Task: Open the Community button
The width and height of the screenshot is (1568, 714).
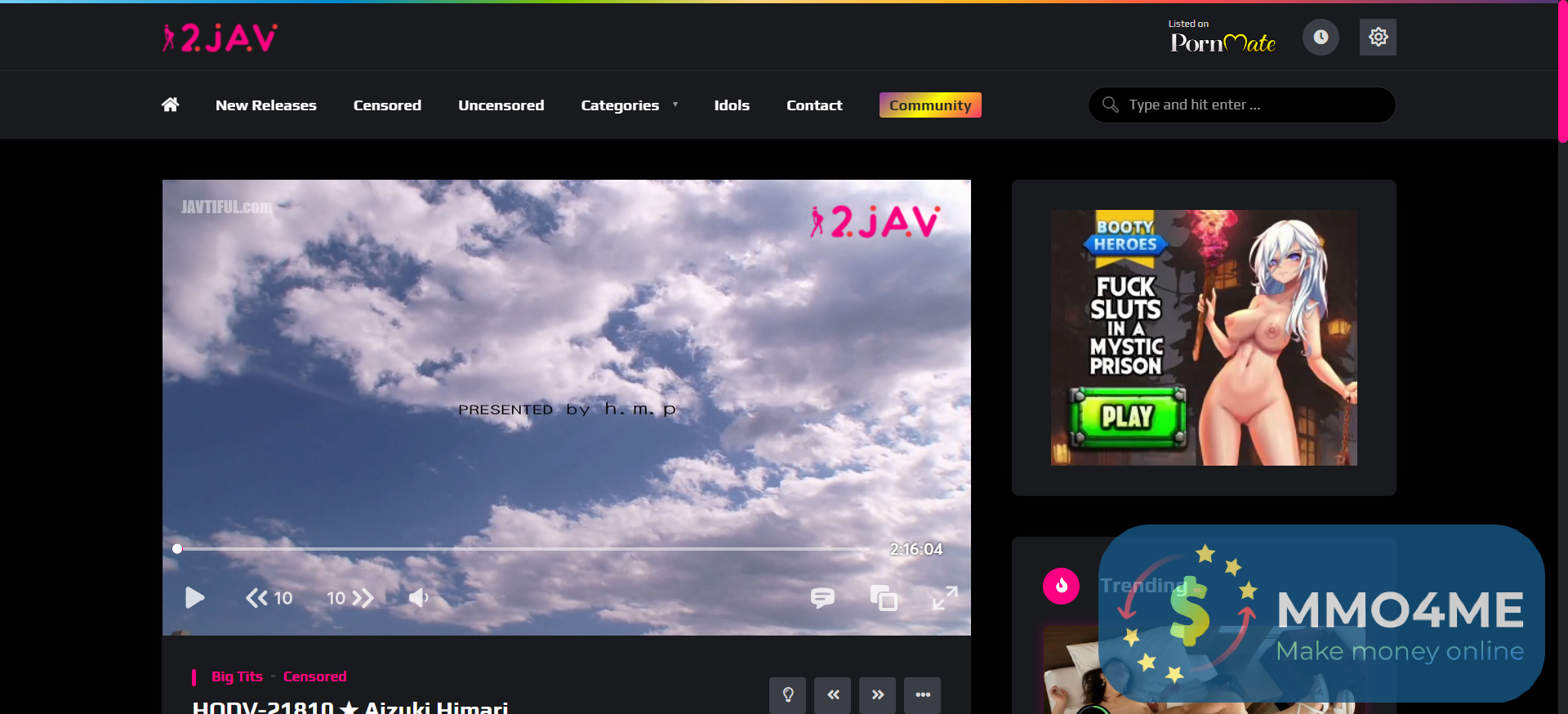Action: click(930, 105)
